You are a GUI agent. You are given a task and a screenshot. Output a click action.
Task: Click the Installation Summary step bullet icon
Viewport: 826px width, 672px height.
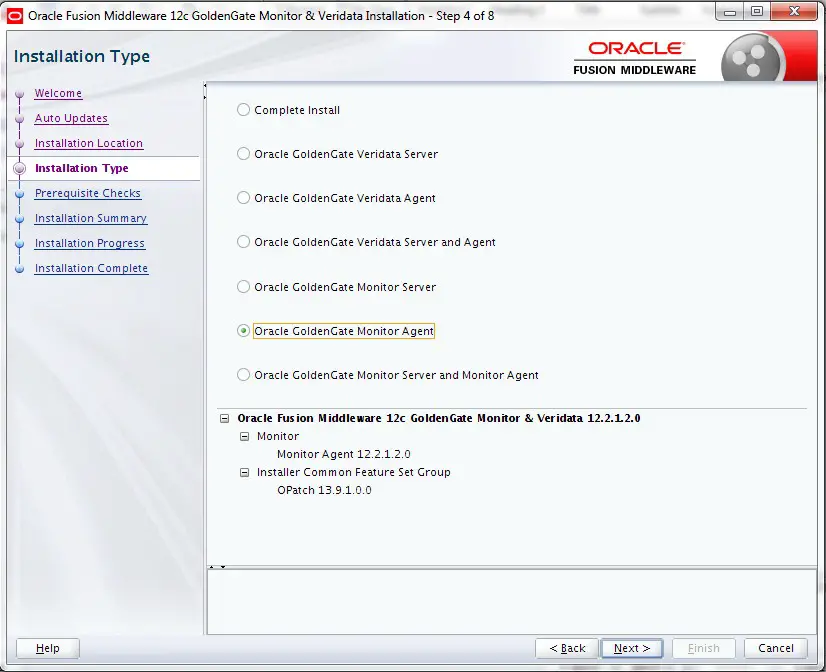[x=19, y=219]
